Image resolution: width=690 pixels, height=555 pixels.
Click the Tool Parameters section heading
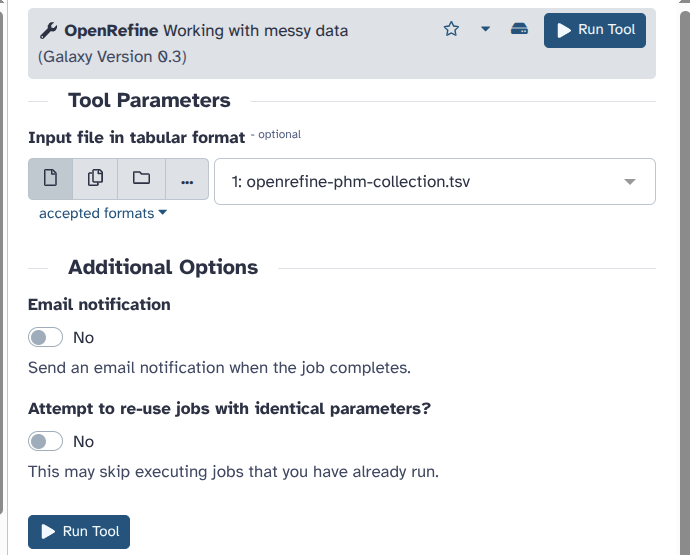click(149, 100)
